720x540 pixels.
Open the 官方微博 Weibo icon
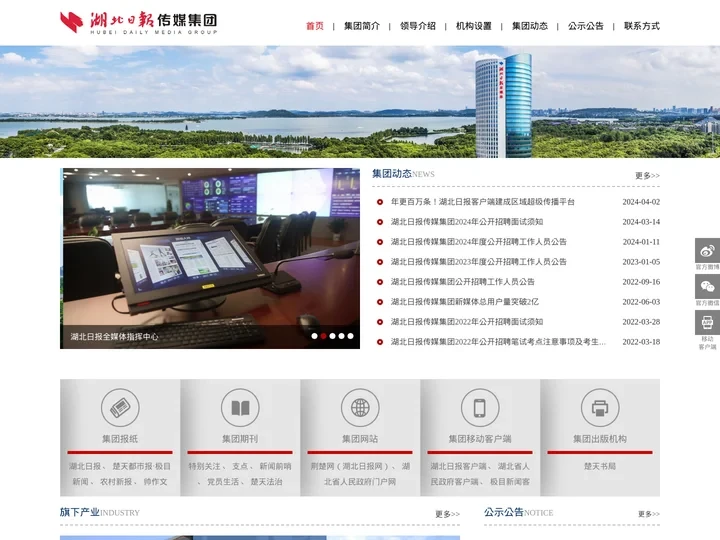tap(707, 251)
